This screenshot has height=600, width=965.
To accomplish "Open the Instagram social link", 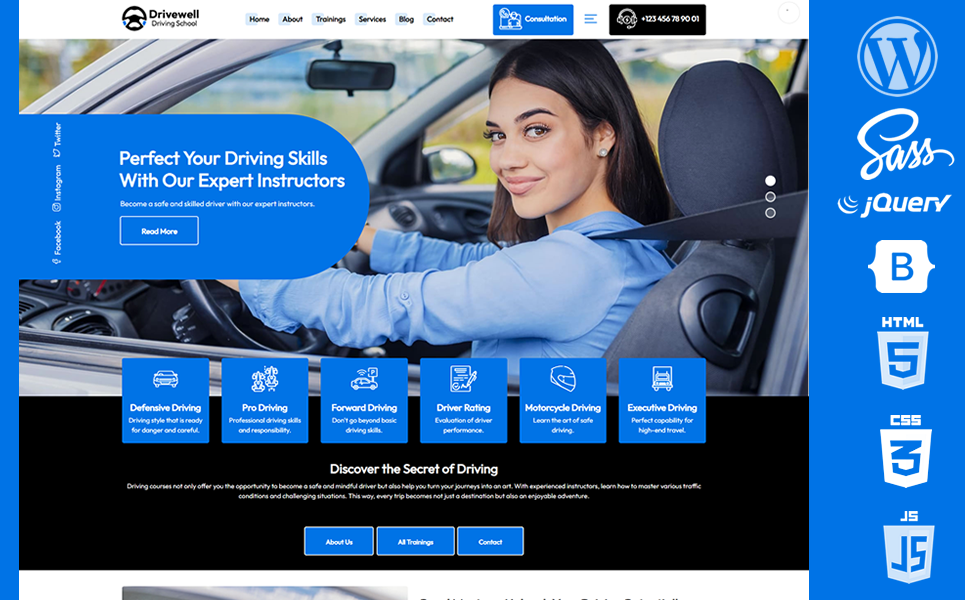I will pos(57,187).
